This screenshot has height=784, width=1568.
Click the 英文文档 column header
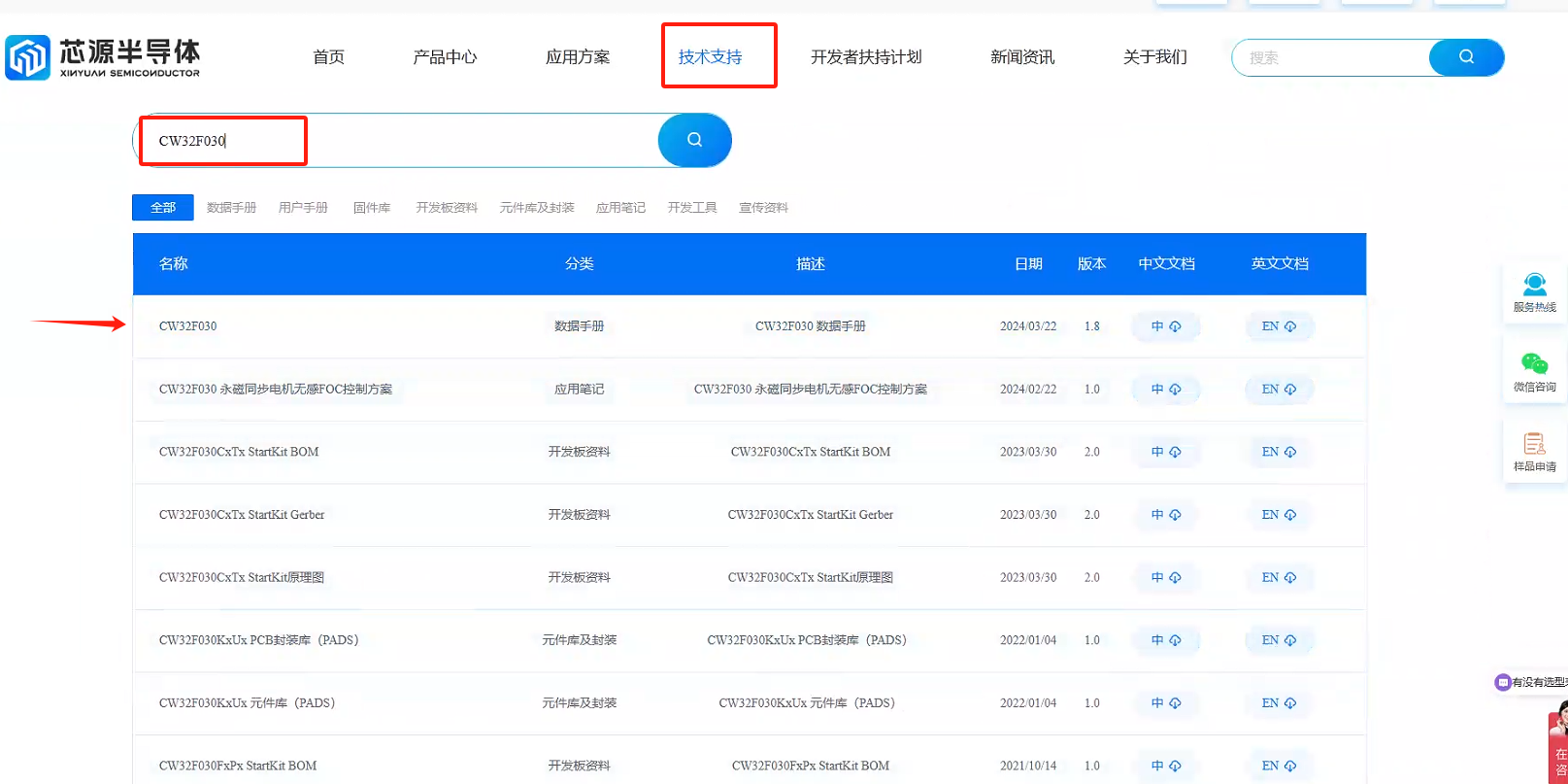click(1280, 264)
